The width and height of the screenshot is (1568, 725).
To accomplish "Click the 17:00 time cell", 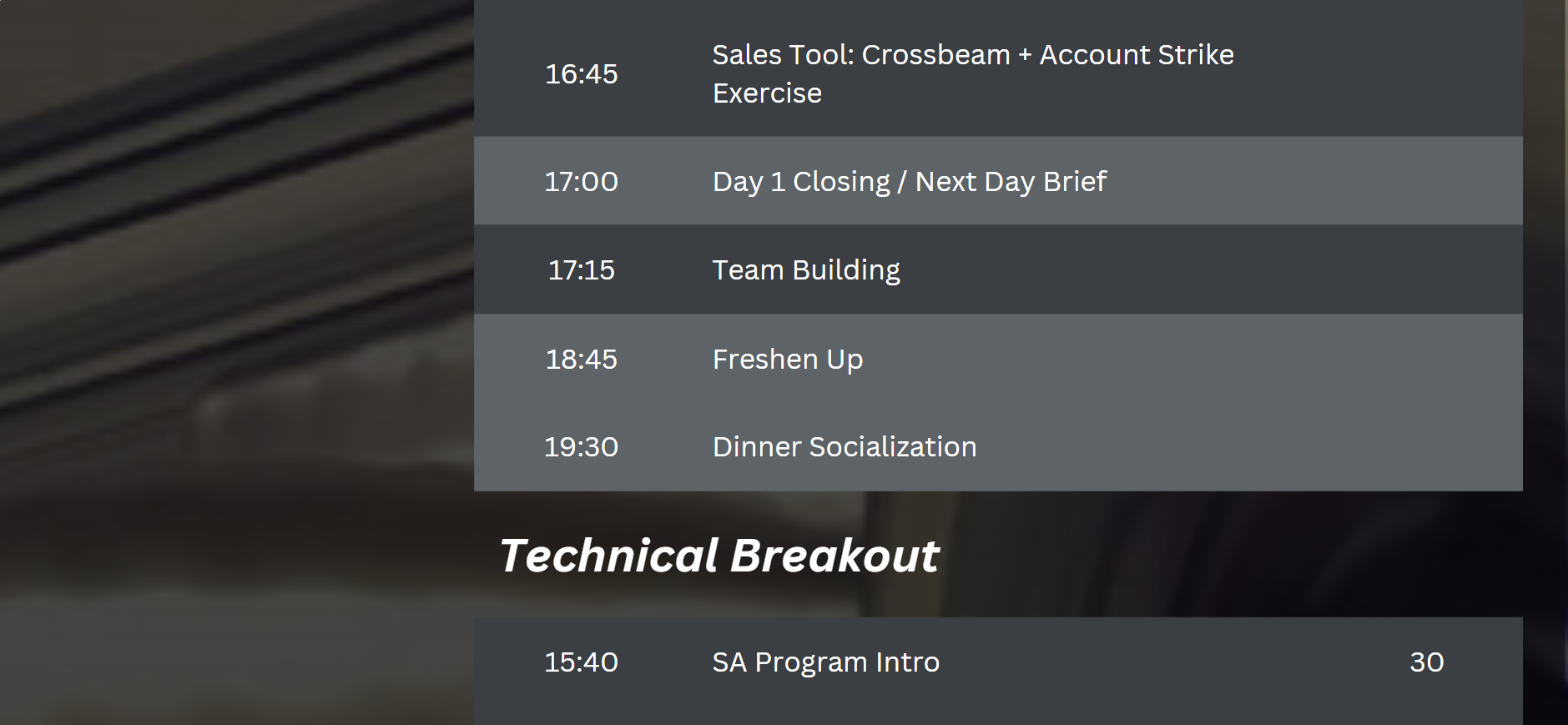I will pyautogui.click(x=581, y=181).
